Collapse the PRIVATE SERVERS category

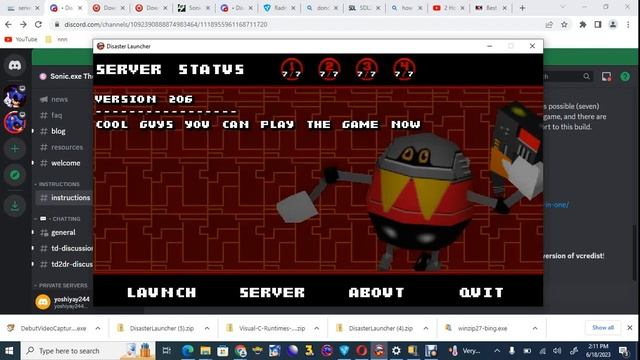[61, 285]
